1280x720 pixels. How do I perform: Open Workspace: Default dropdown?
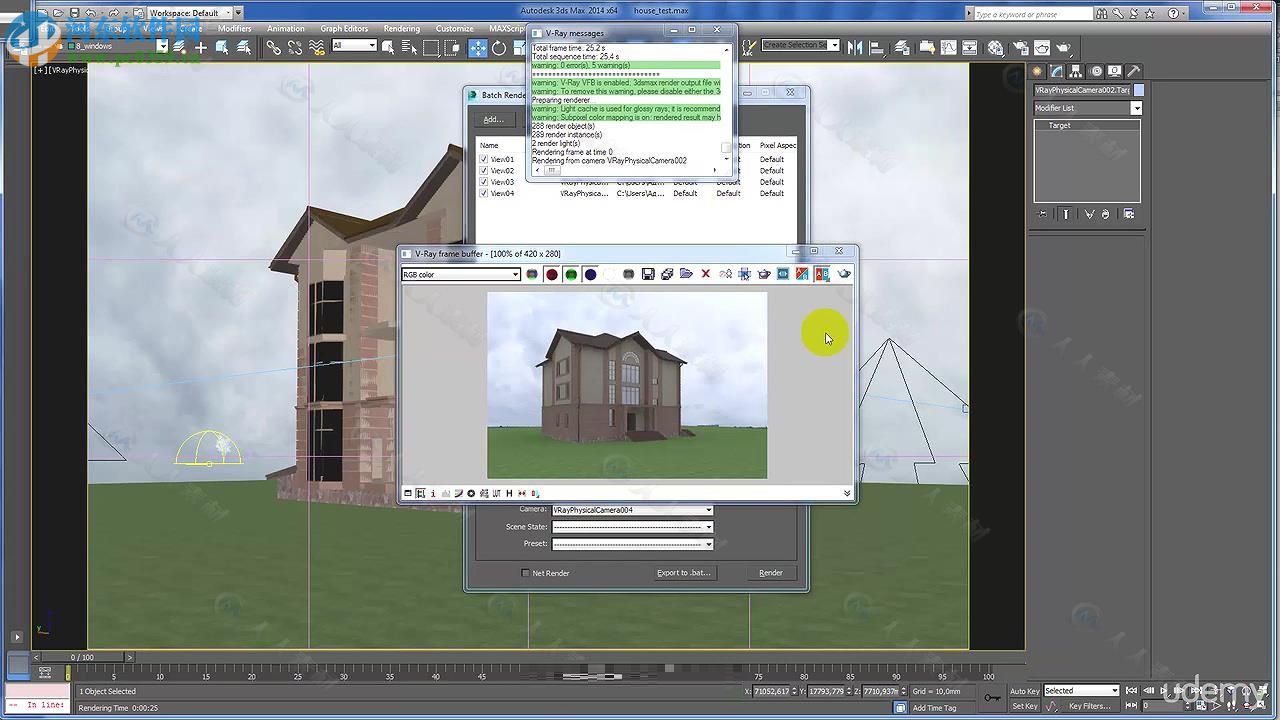tap(189, 13)
